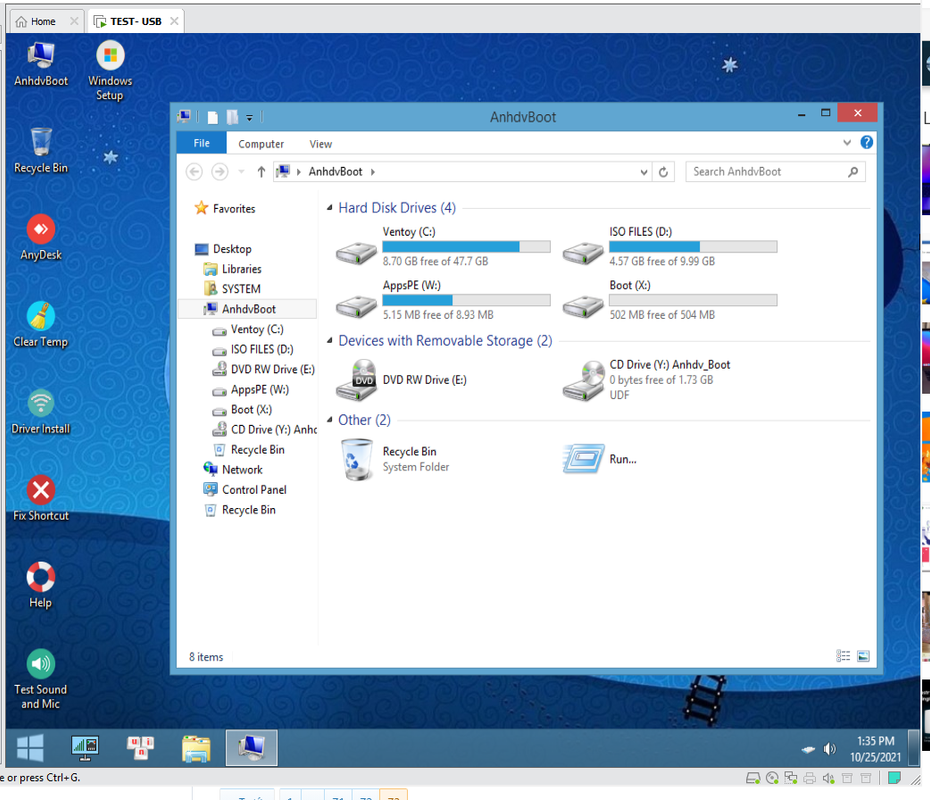This screenshot has width=930, height=800.
Task: Open the AnyDesk desktop shortcut
Action: (x=41, y=237)
